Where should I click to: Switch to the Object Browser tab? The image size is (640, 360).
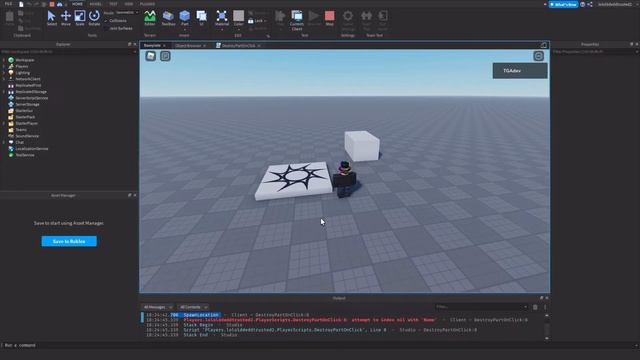(x=188, y=46)
